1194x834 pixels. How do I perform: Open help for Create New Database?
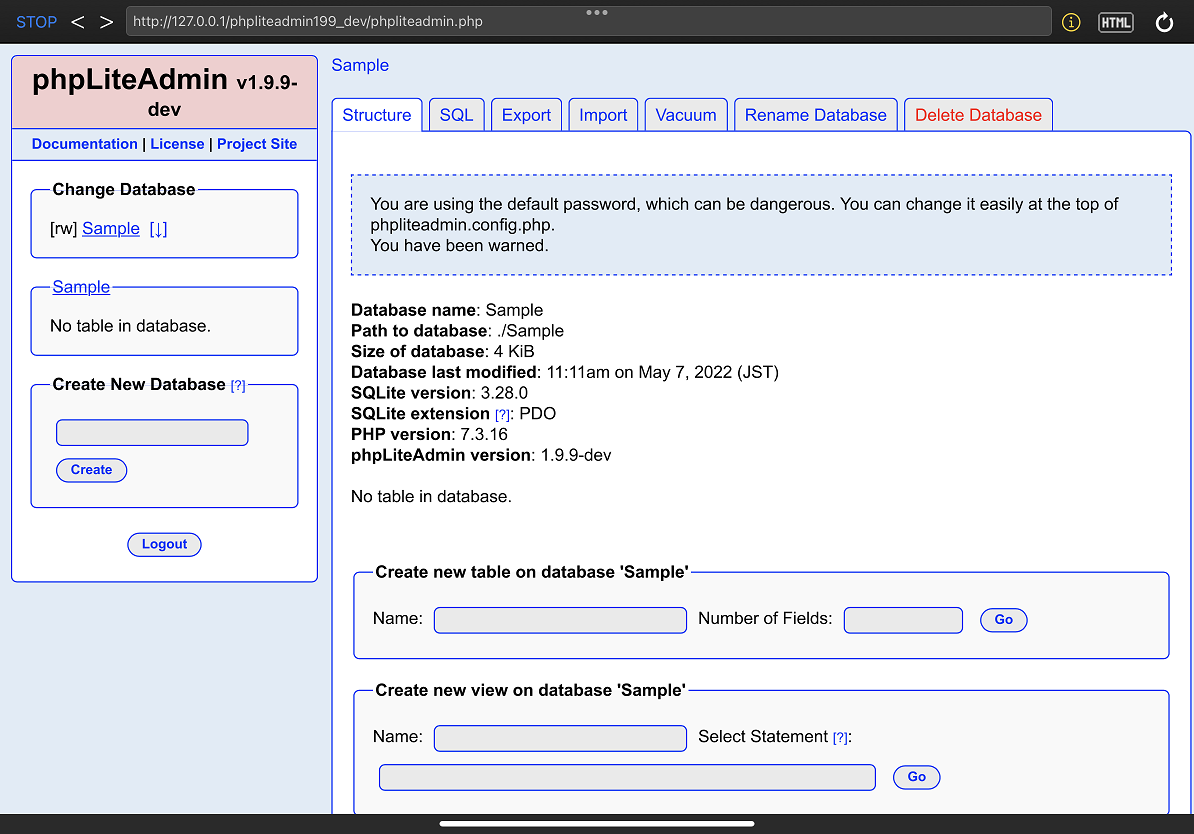(x=238, y=385)
